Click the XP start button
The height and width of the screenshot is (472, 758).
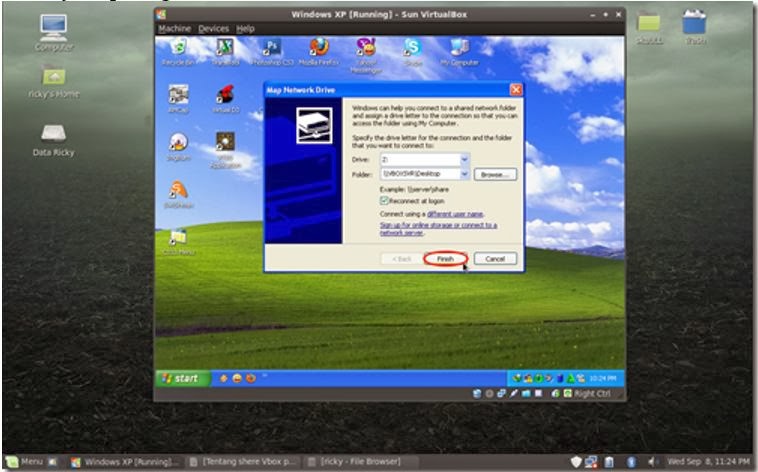coord(183,378)
